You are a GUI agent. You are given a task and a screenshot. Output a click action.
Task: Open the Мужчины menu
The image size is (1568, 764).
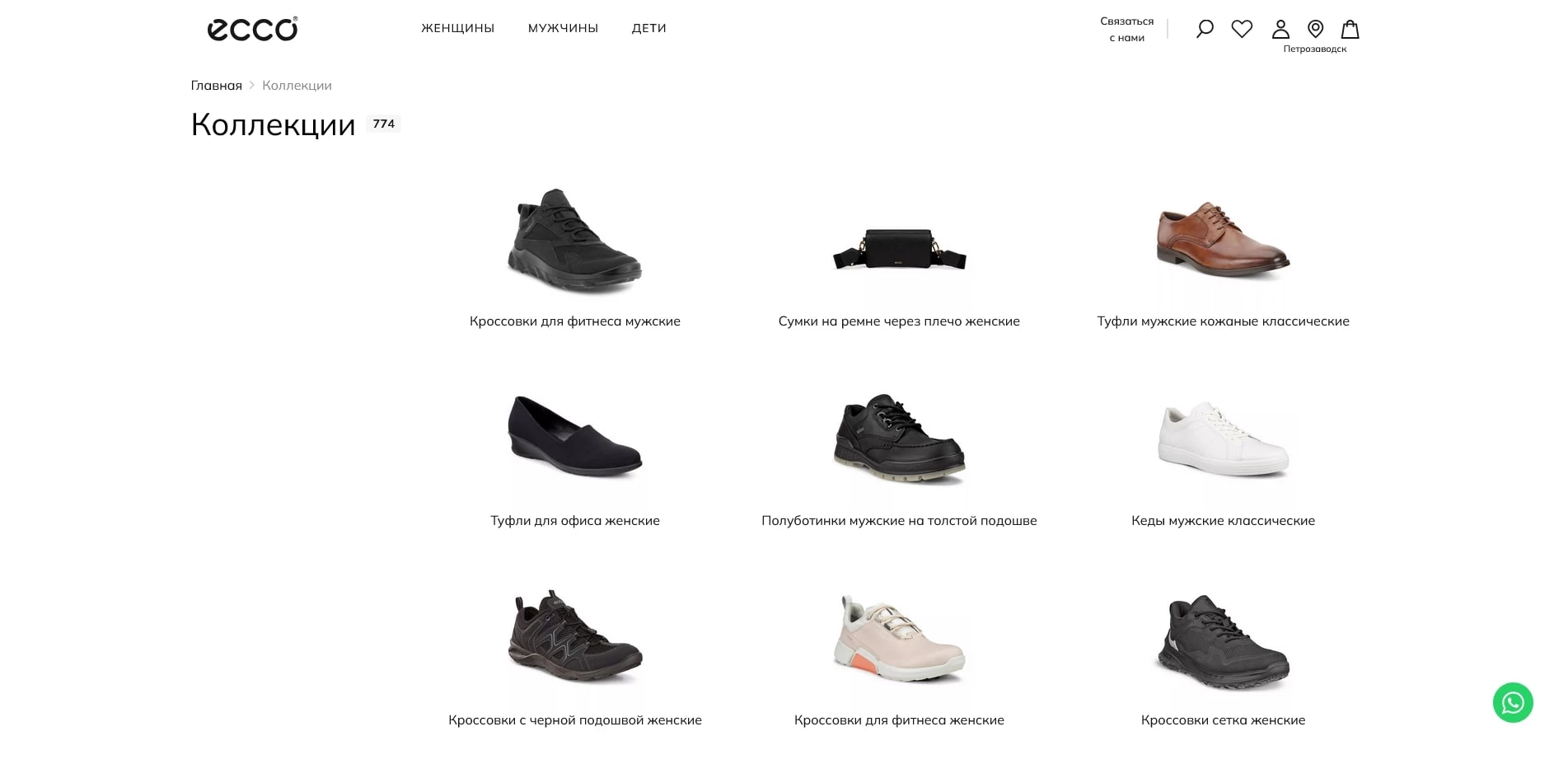coord(563,28)
